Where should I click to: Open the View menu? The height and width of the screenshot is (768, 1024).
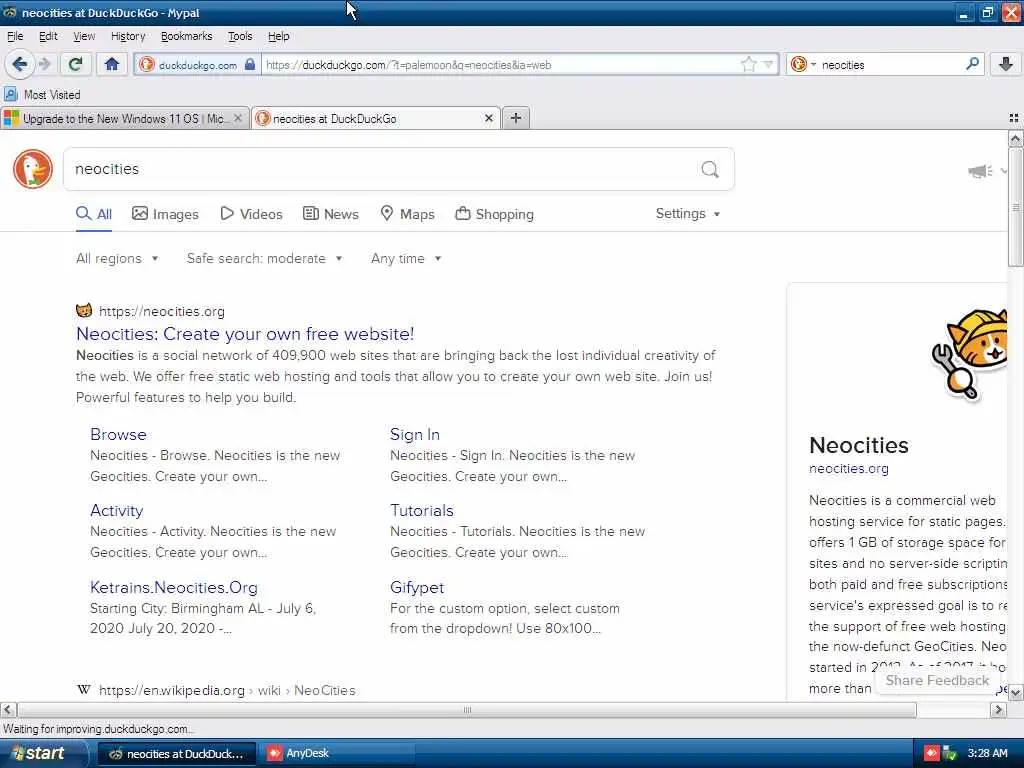tap(84, 36)
